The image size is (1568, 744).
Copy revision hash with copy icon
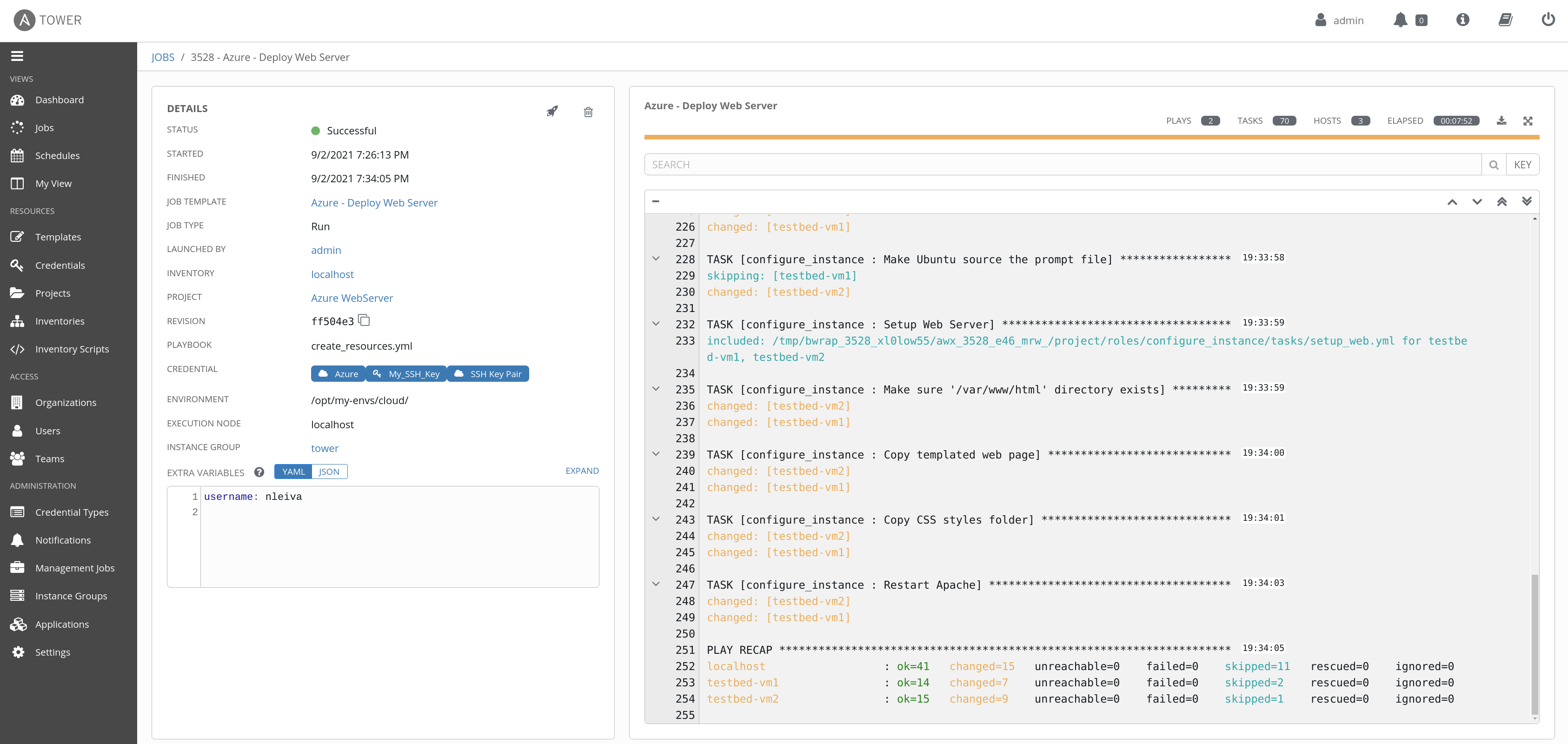(364, 320)
